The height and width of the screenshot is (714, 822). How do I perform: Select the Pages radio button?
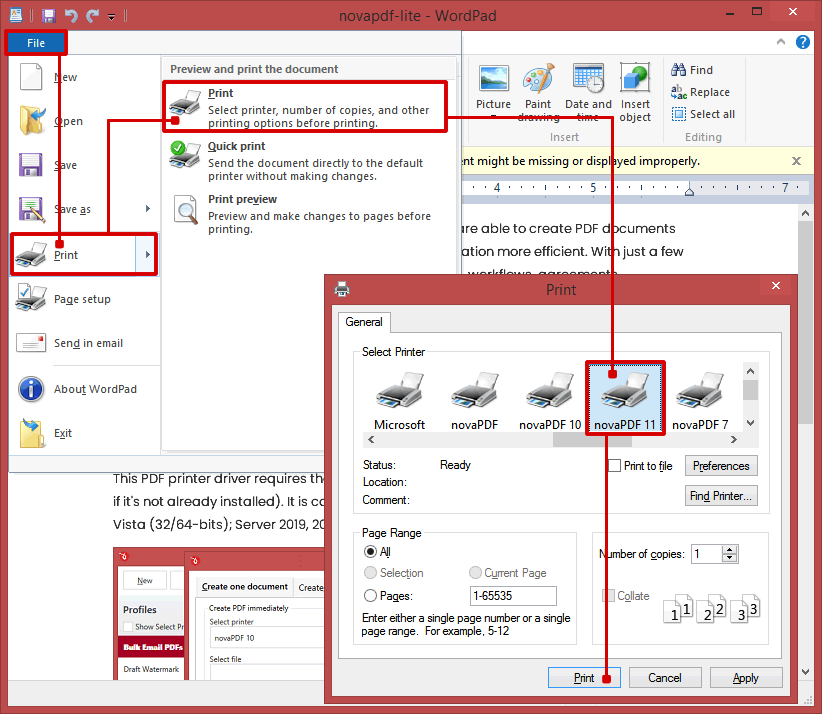pyautogui.click(x=370, y=596)
